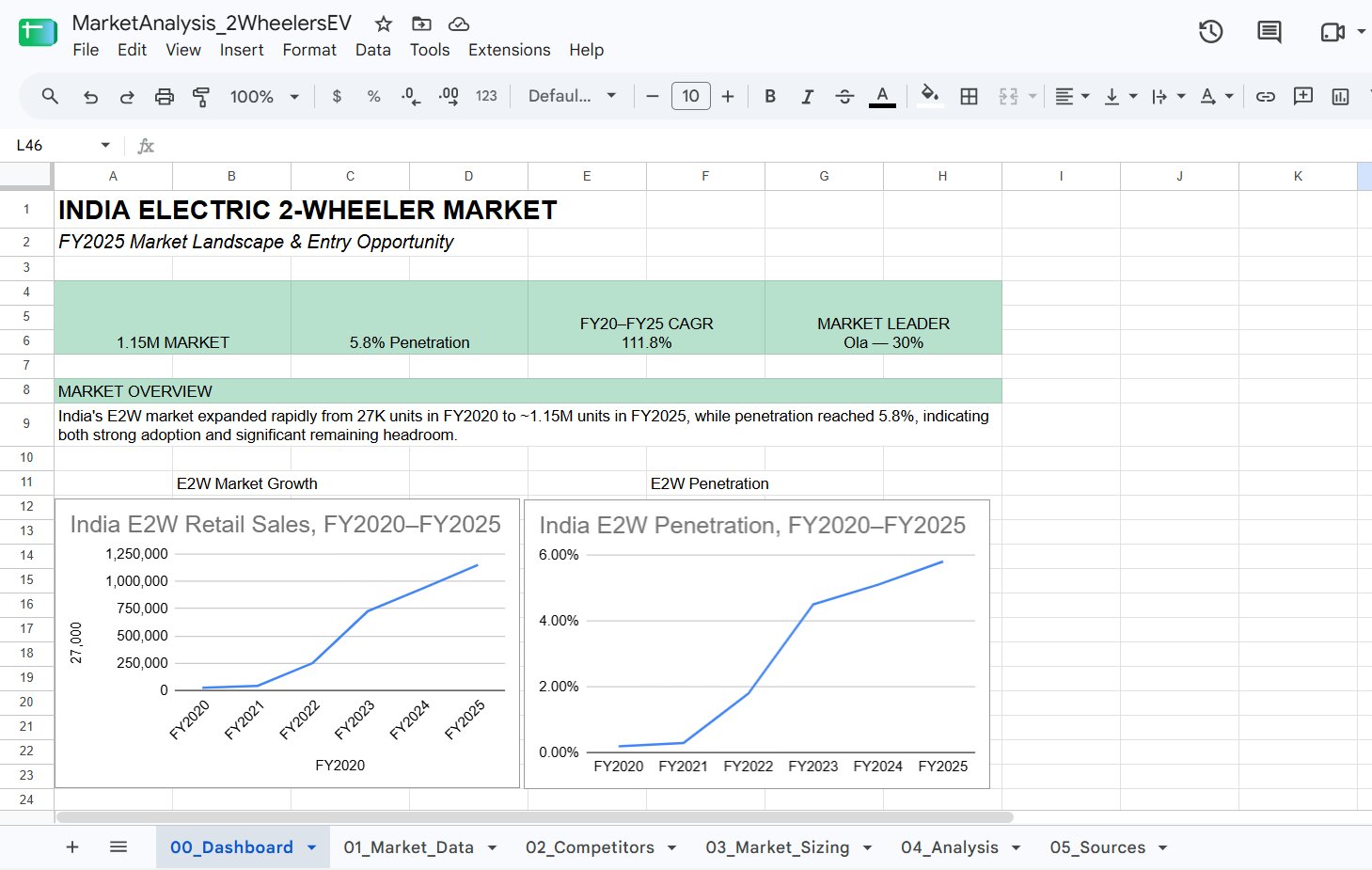The height and width of the screenshot is (870, 1372).
Task: Activate the paint format tool
Action: point(201,96)
